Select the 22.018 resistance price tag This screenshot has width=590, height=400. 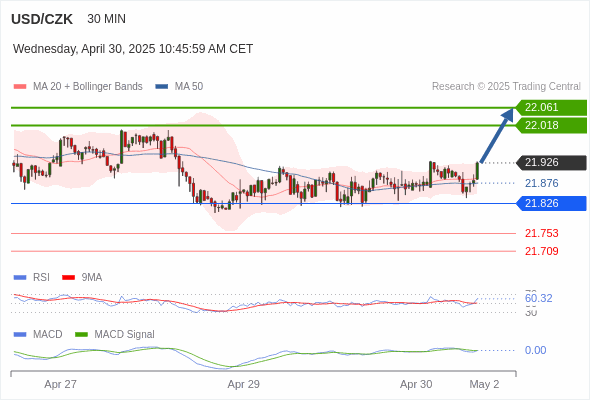(x=551, y=125)
